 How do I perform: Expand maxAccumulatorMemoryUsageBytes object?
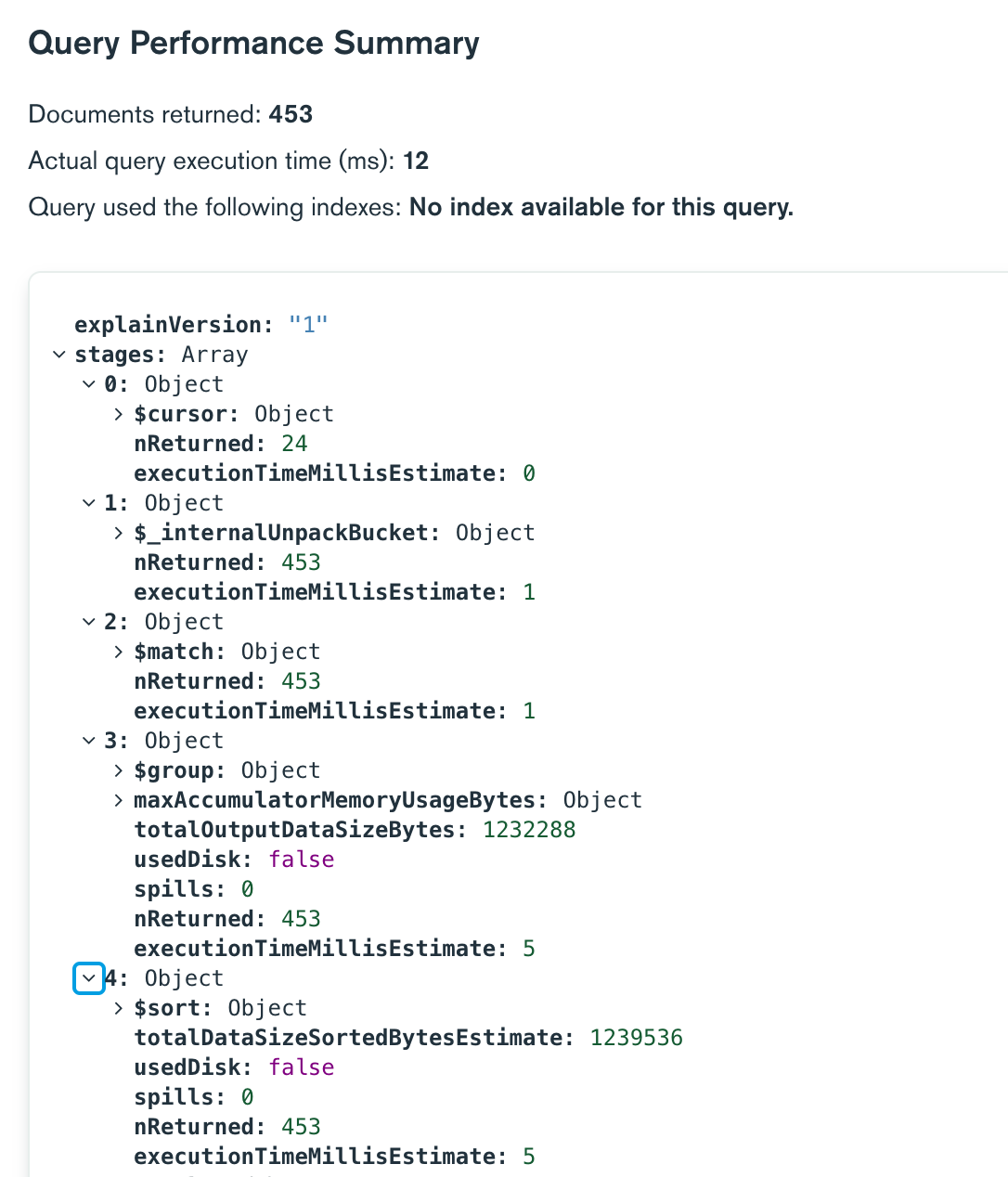(119, 800)
